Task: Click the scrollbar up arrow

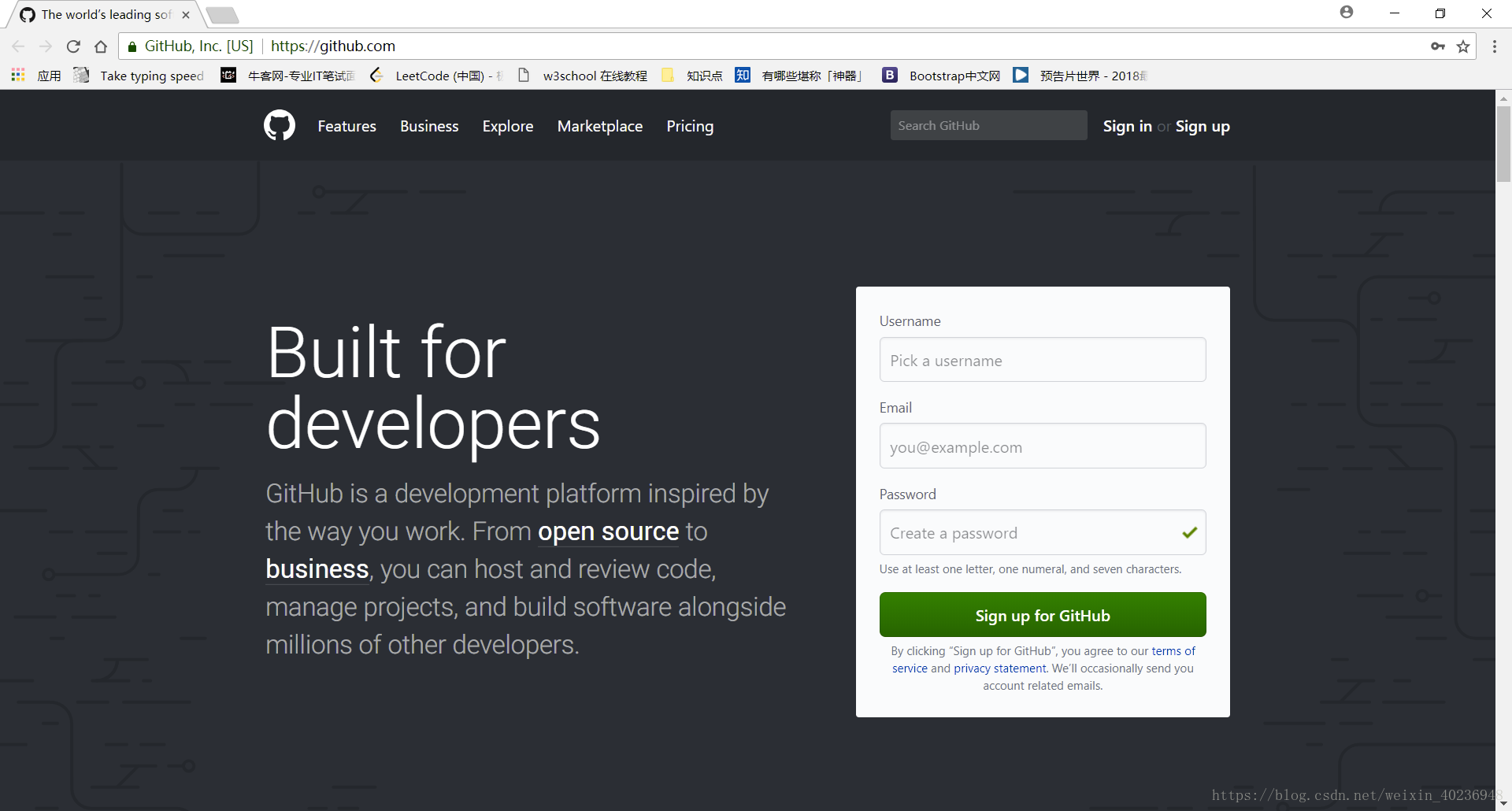Action: click(1503, 98)
